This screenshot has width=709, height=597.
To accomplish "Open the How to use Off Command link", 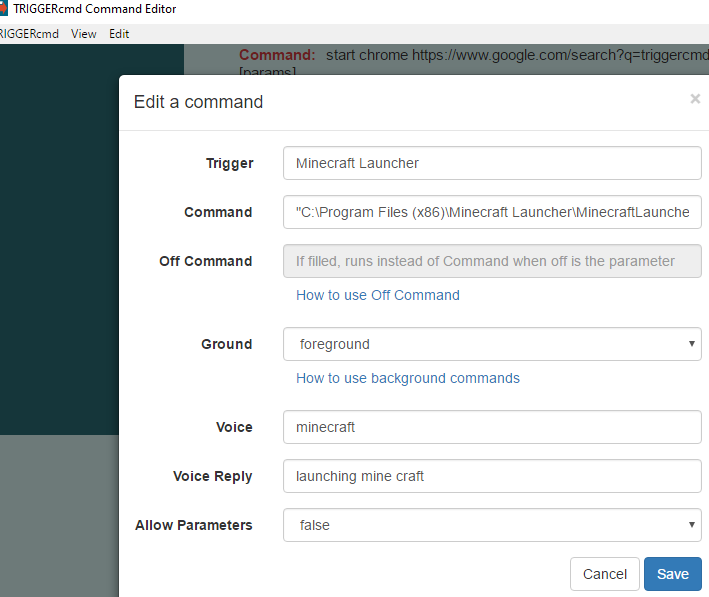I will click(378, 295).
